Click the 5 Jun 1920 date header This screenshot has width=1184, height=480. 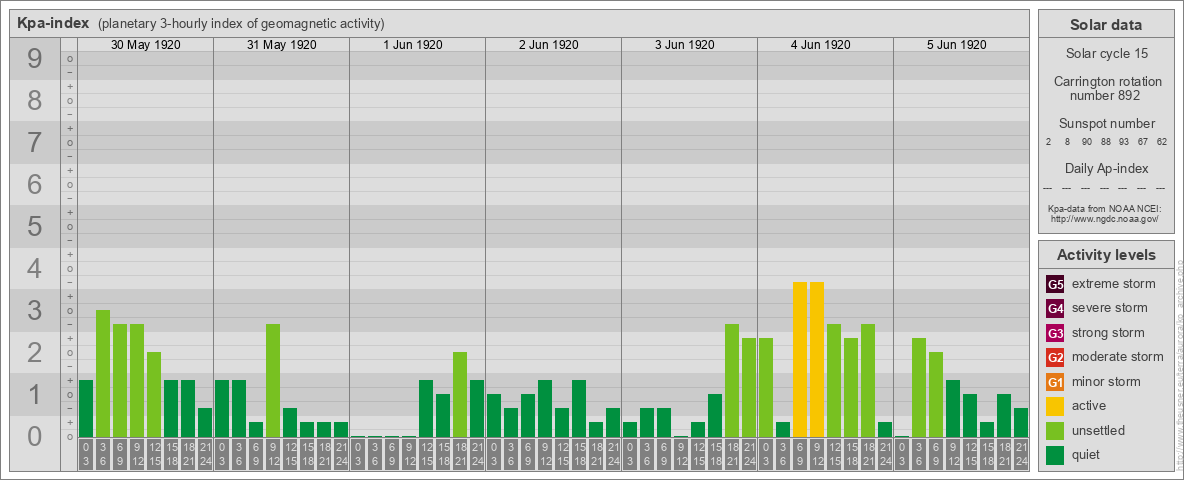tap(957, 45)
